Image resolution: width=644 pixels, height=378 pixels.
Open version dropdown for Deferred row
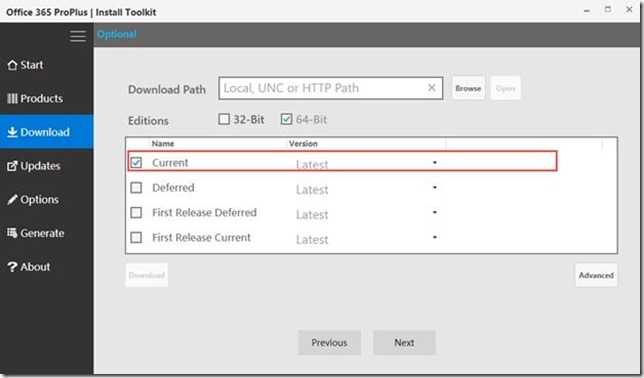click(x=435, y=188)
